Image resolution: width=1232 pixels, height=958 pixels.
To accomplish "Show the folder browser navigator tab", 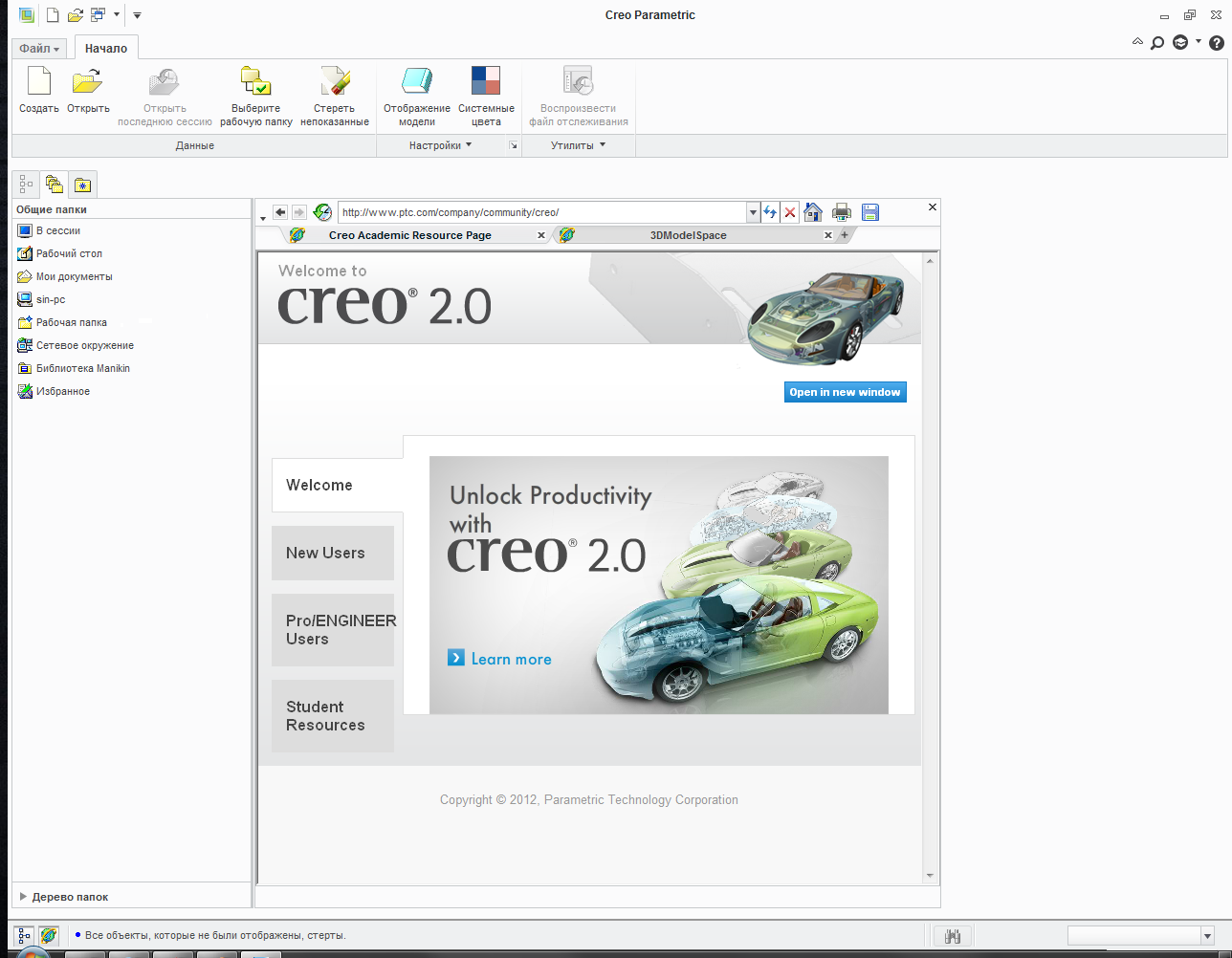I will point(55,185).
